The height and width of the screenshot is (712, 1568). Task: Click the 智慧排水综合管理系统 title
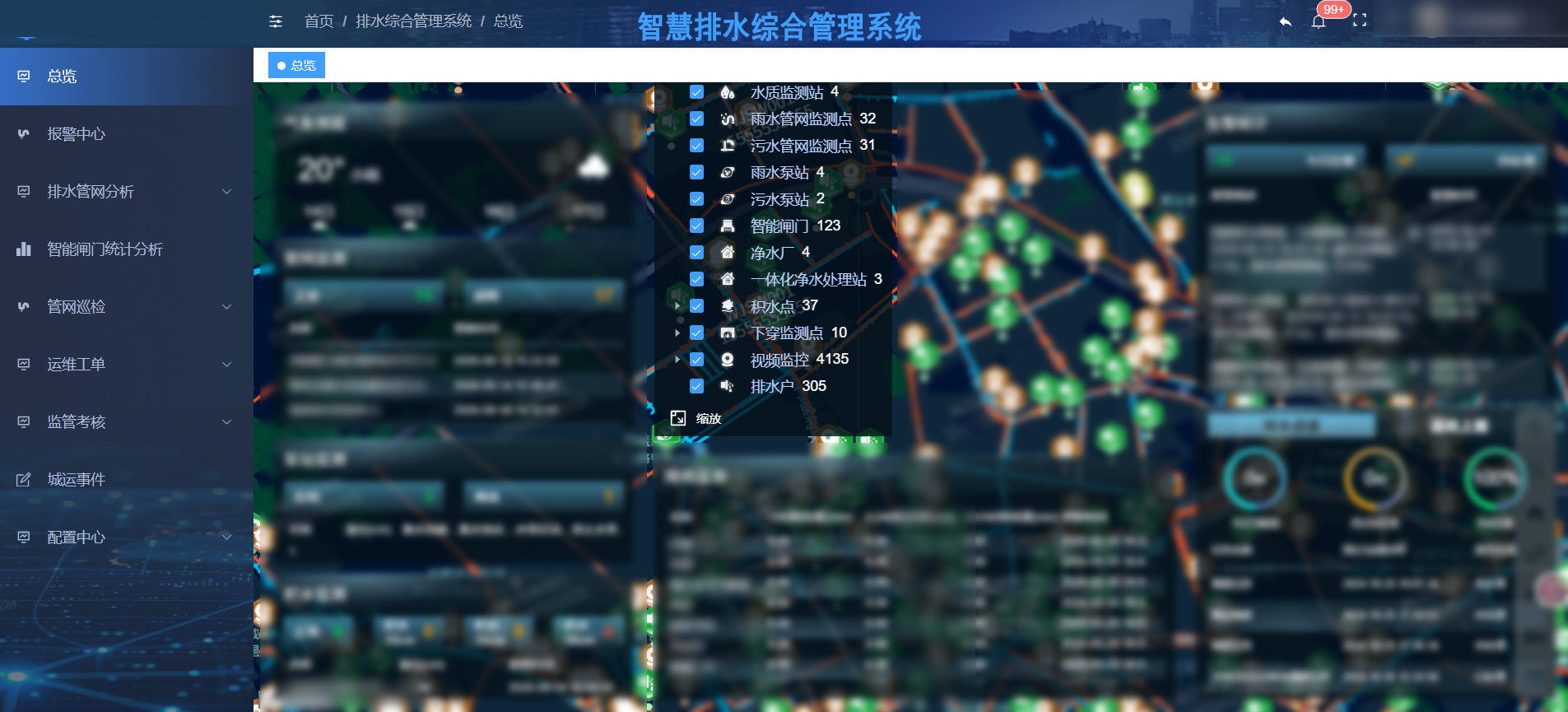779,26
